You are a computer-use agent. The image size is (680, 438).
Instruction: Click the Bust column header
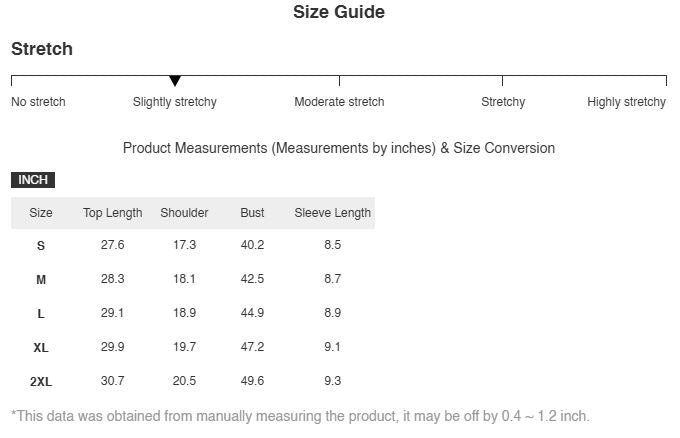(253, 213)
